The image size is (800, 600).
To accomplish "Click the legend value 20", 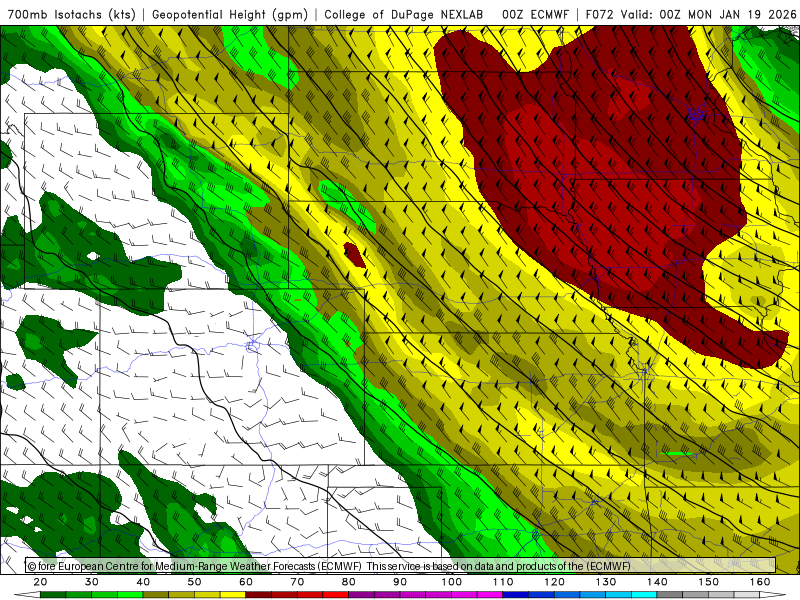I will (40, 582).
